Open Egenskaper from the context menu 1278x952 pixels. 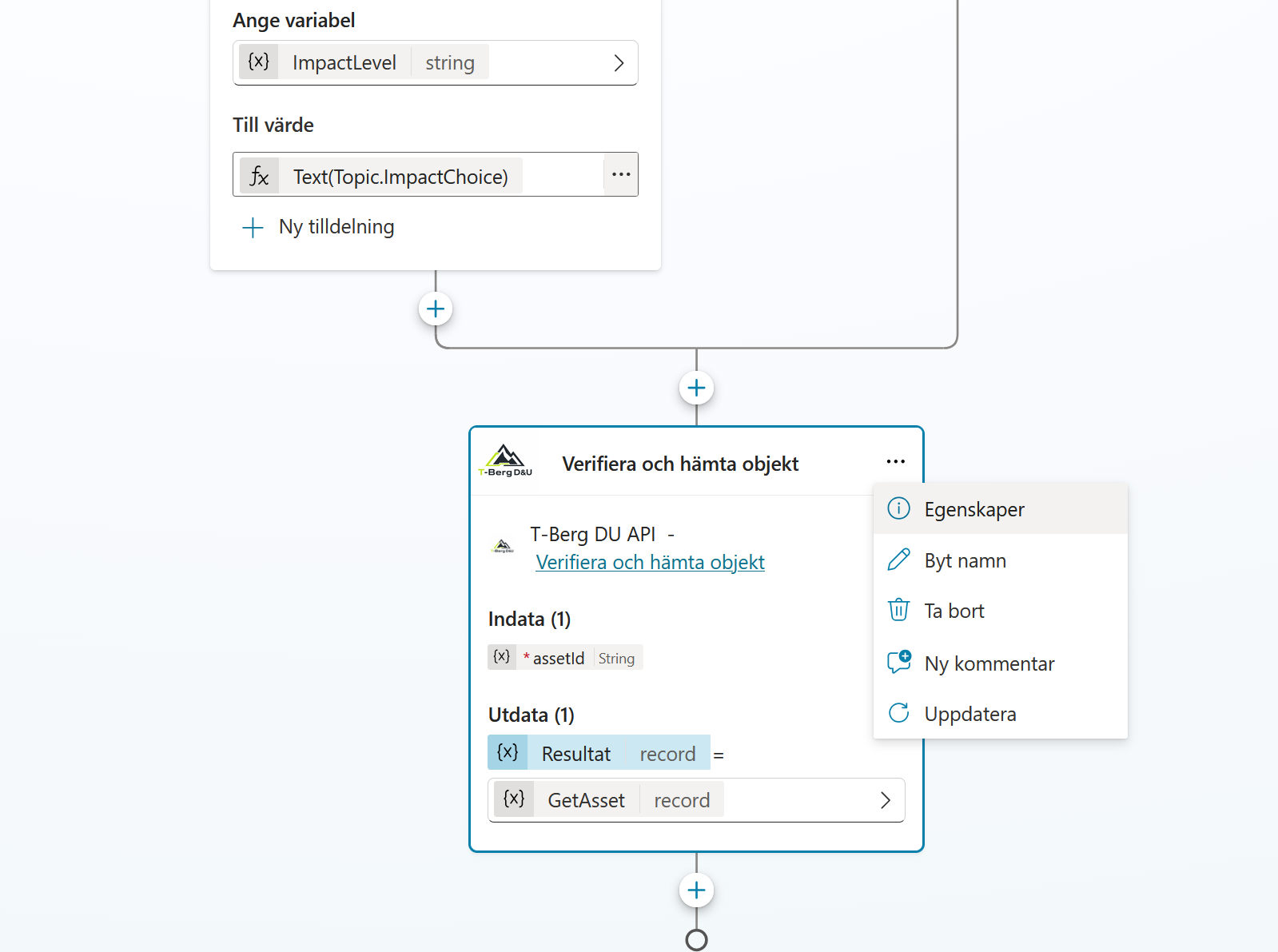click(x=1000, y=509)
